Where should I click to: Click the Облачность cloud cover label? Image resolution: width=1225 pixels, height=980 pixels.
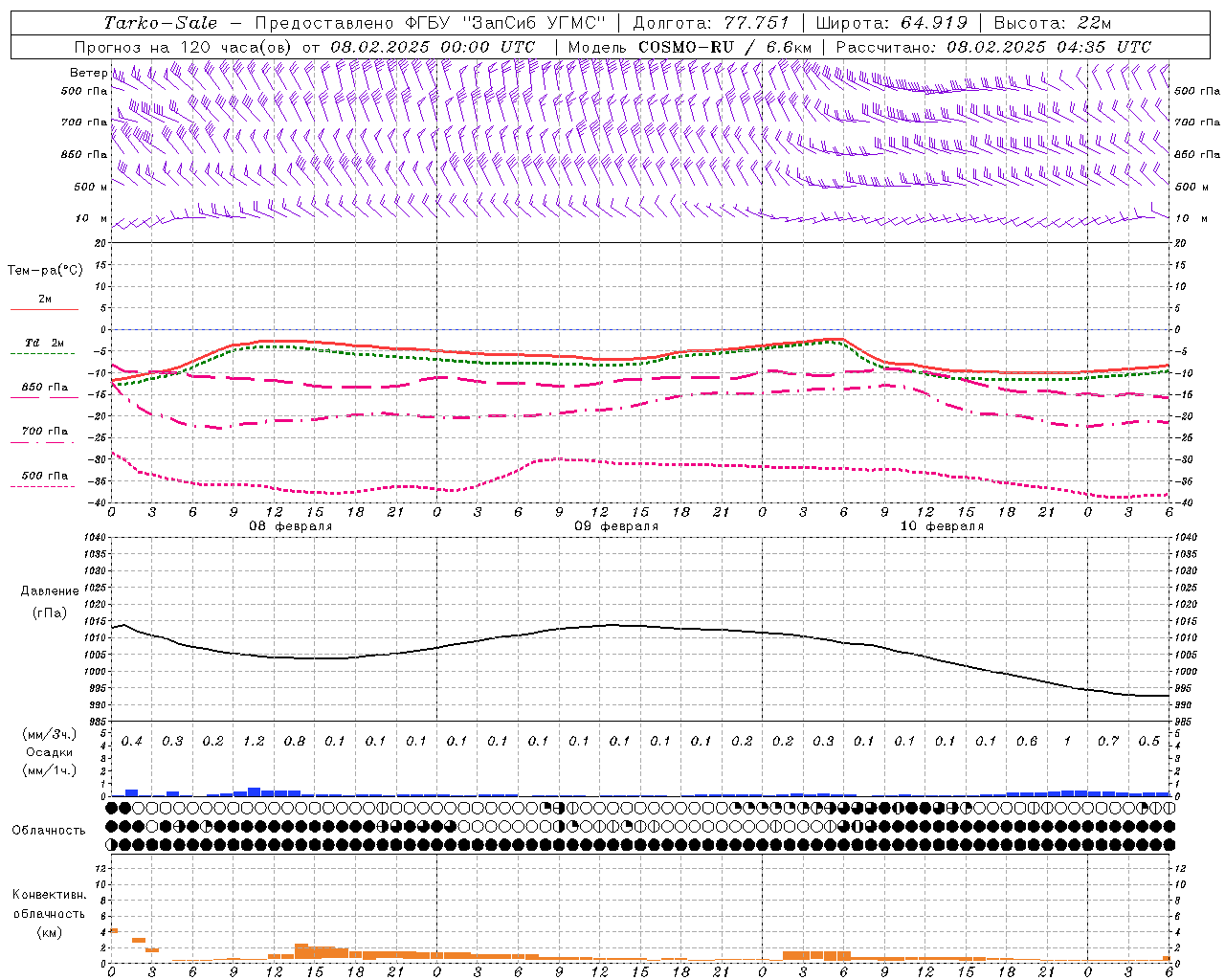[49, 830]
